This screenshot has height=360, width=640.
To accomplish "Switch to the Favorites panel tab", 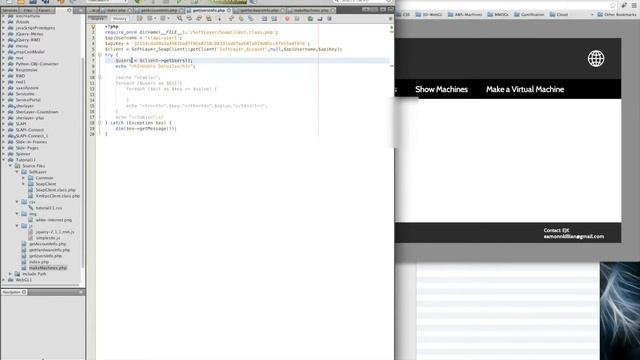I will coord(45,10).
